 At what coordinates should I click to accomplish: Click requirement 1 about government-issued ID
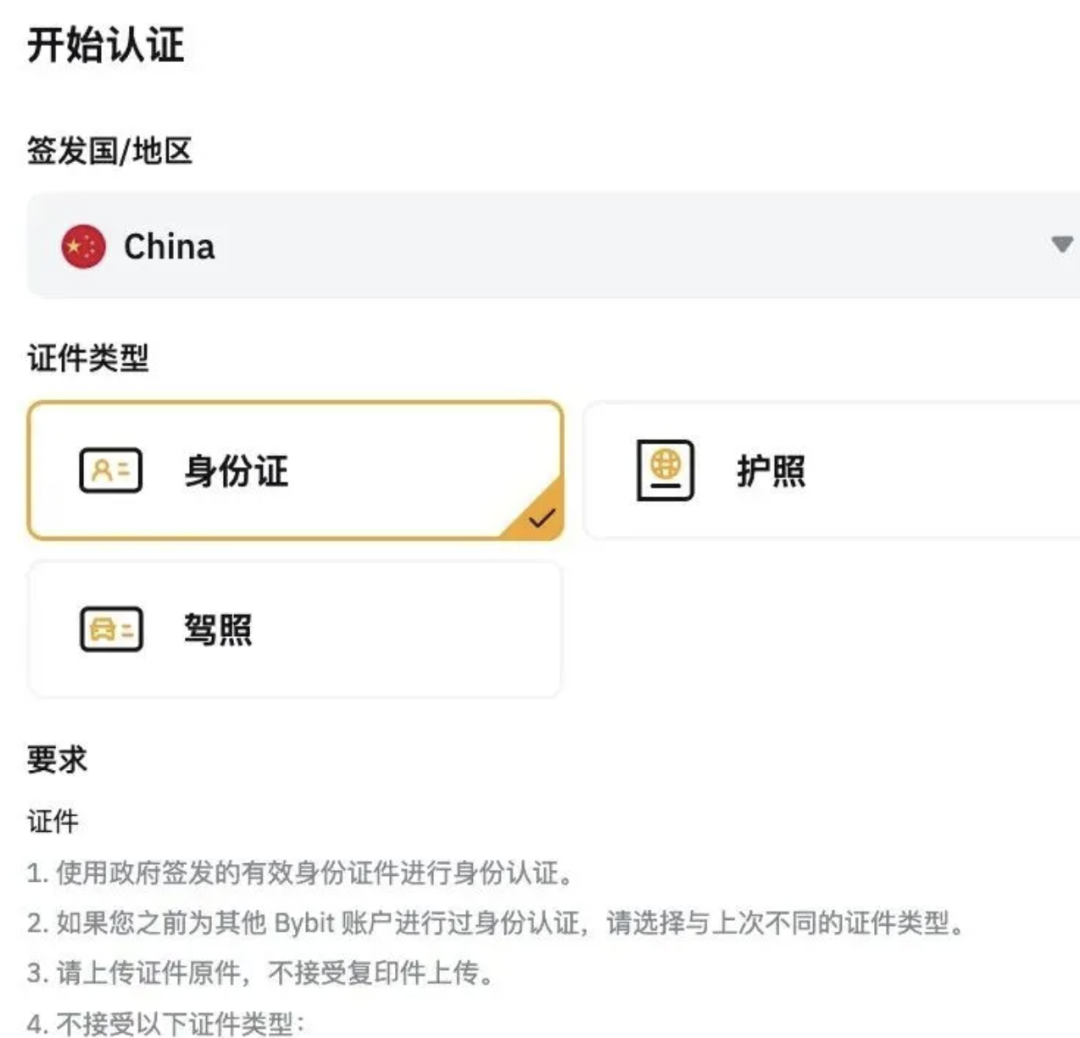click(300, 873)
